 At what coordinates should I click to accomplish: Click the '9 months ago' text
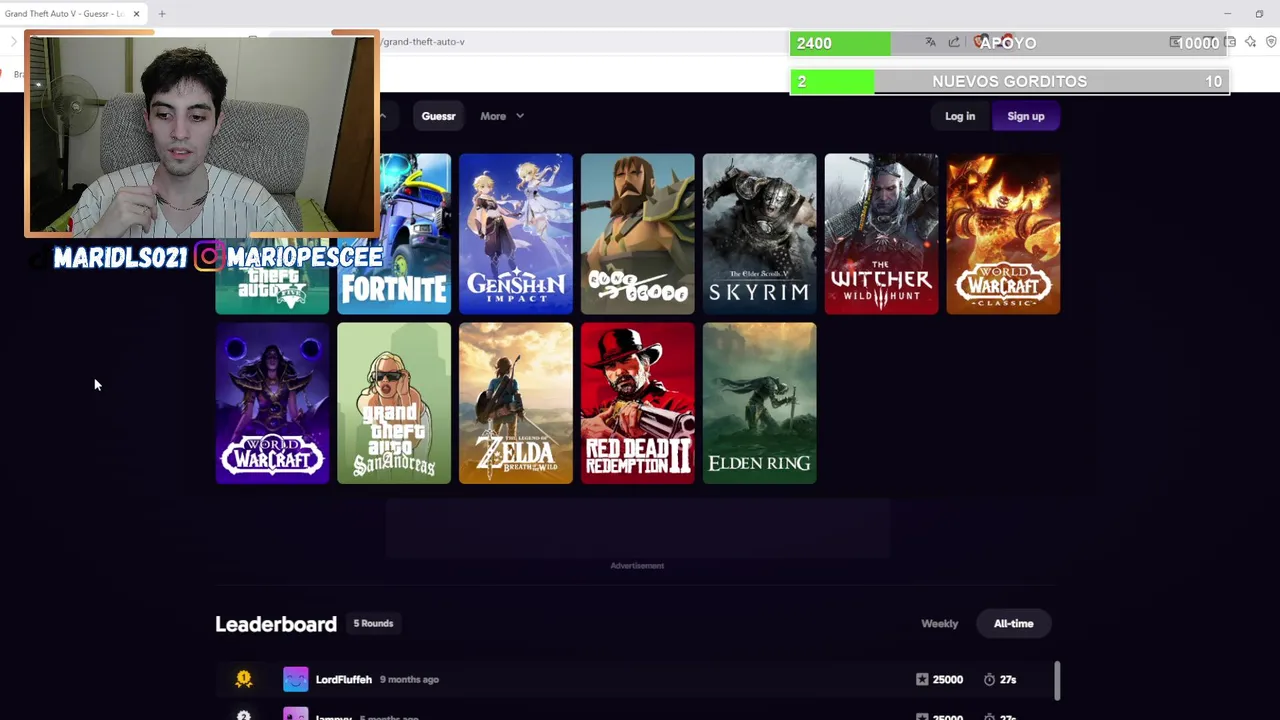[x=409, y=679]
